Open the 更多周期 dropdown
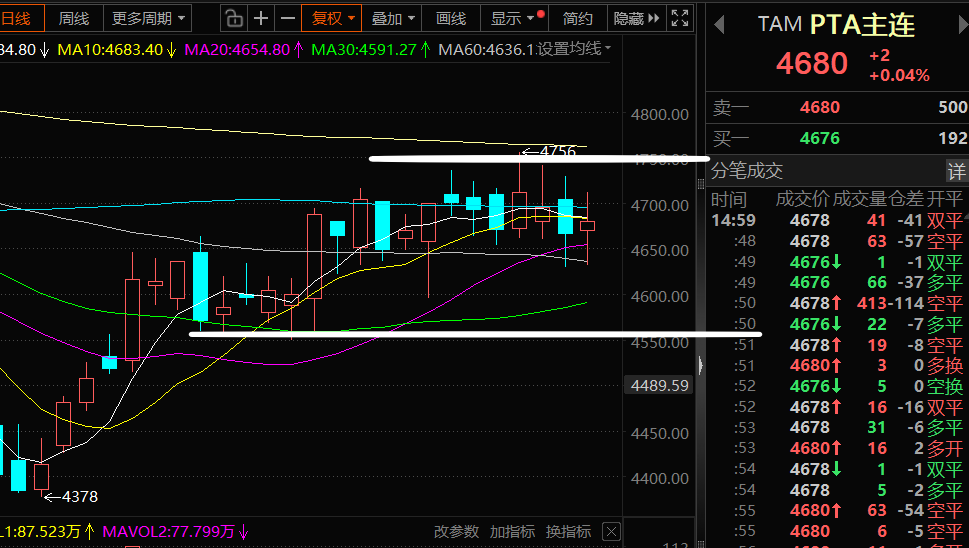 coord(148,18)
